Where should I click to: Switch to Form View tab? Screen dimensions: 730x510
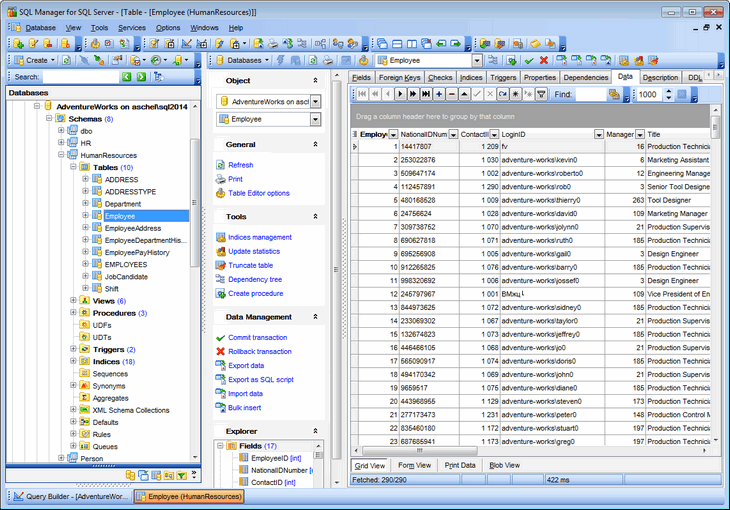pos(414,465)
